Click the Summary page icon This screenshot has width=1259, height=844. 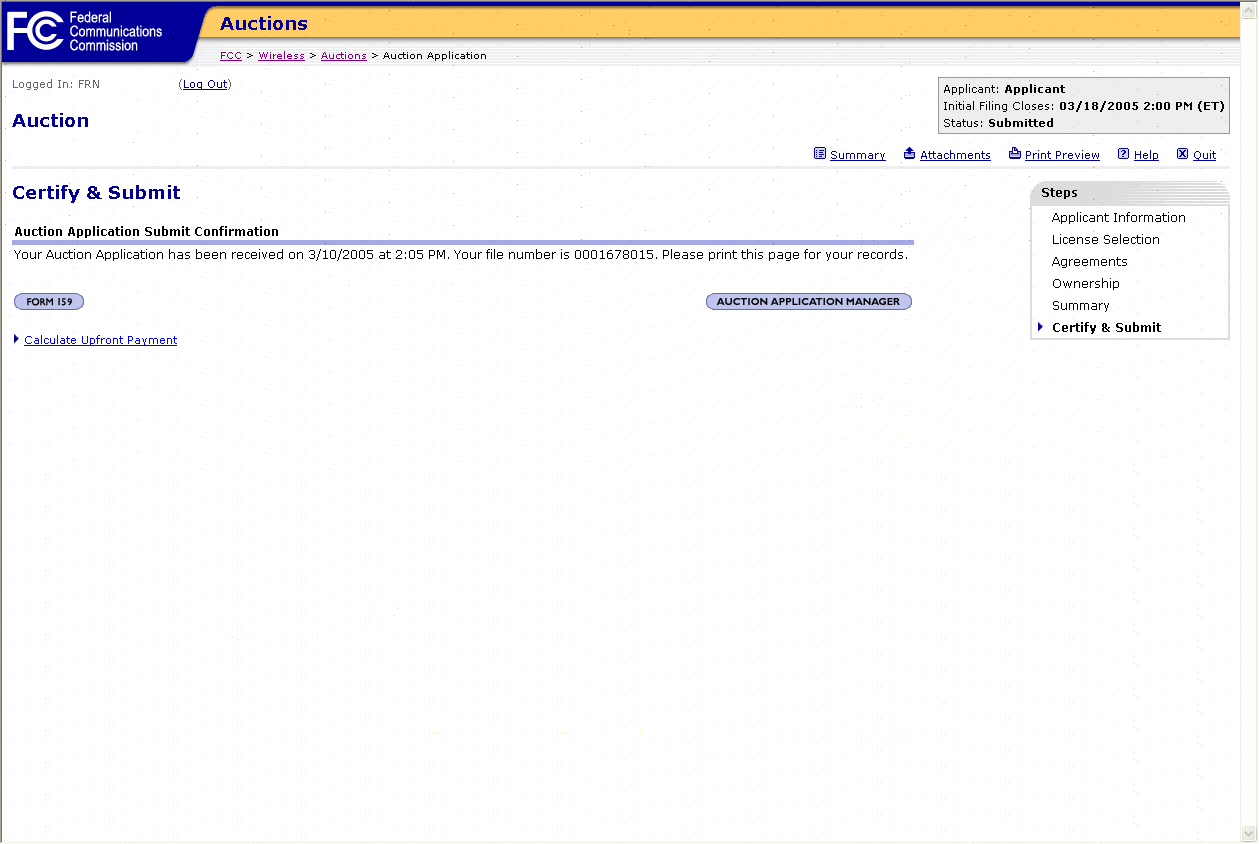click(x=820, y=154)
